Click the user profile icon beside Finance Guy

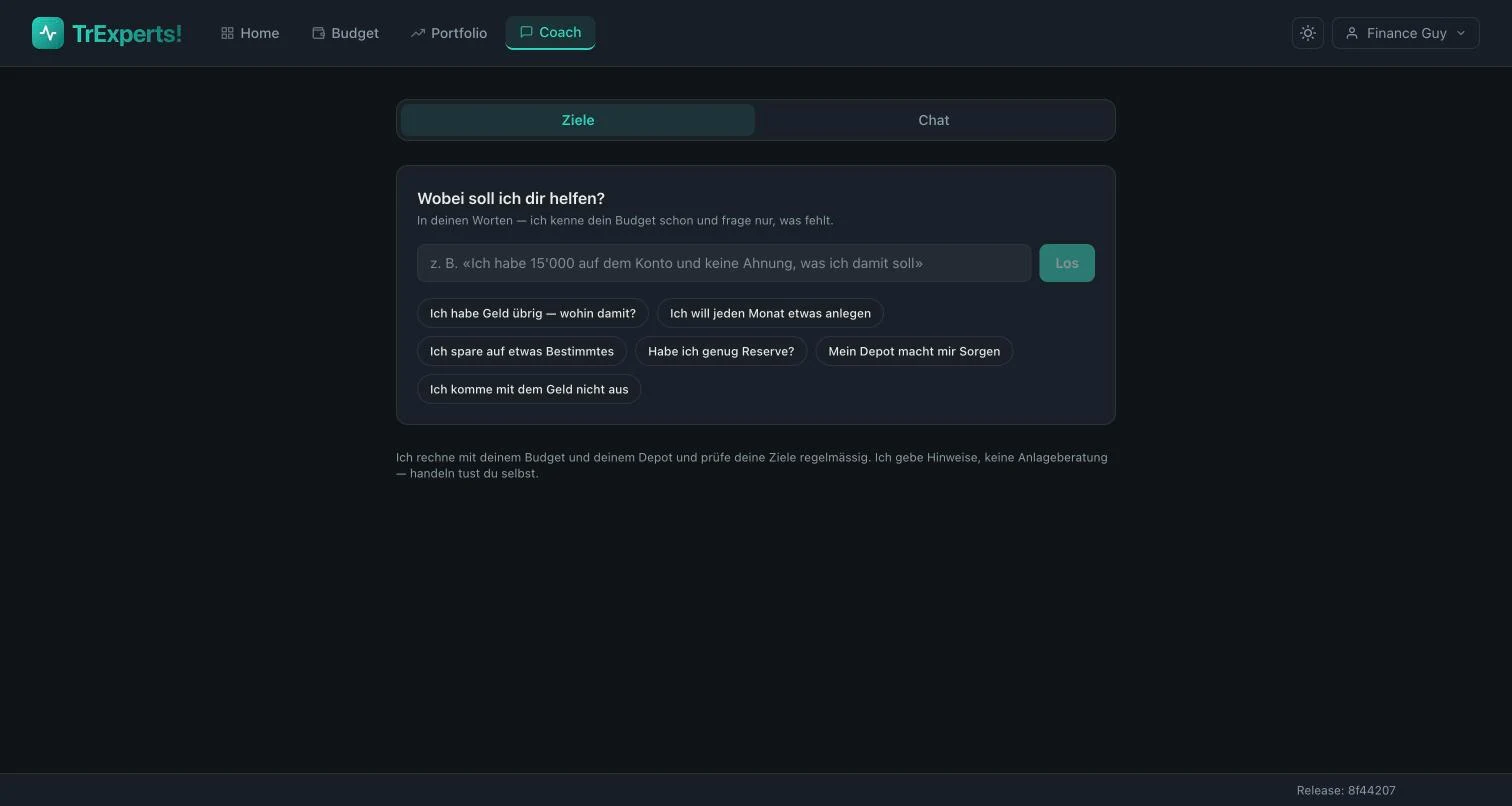[1352, 33]
